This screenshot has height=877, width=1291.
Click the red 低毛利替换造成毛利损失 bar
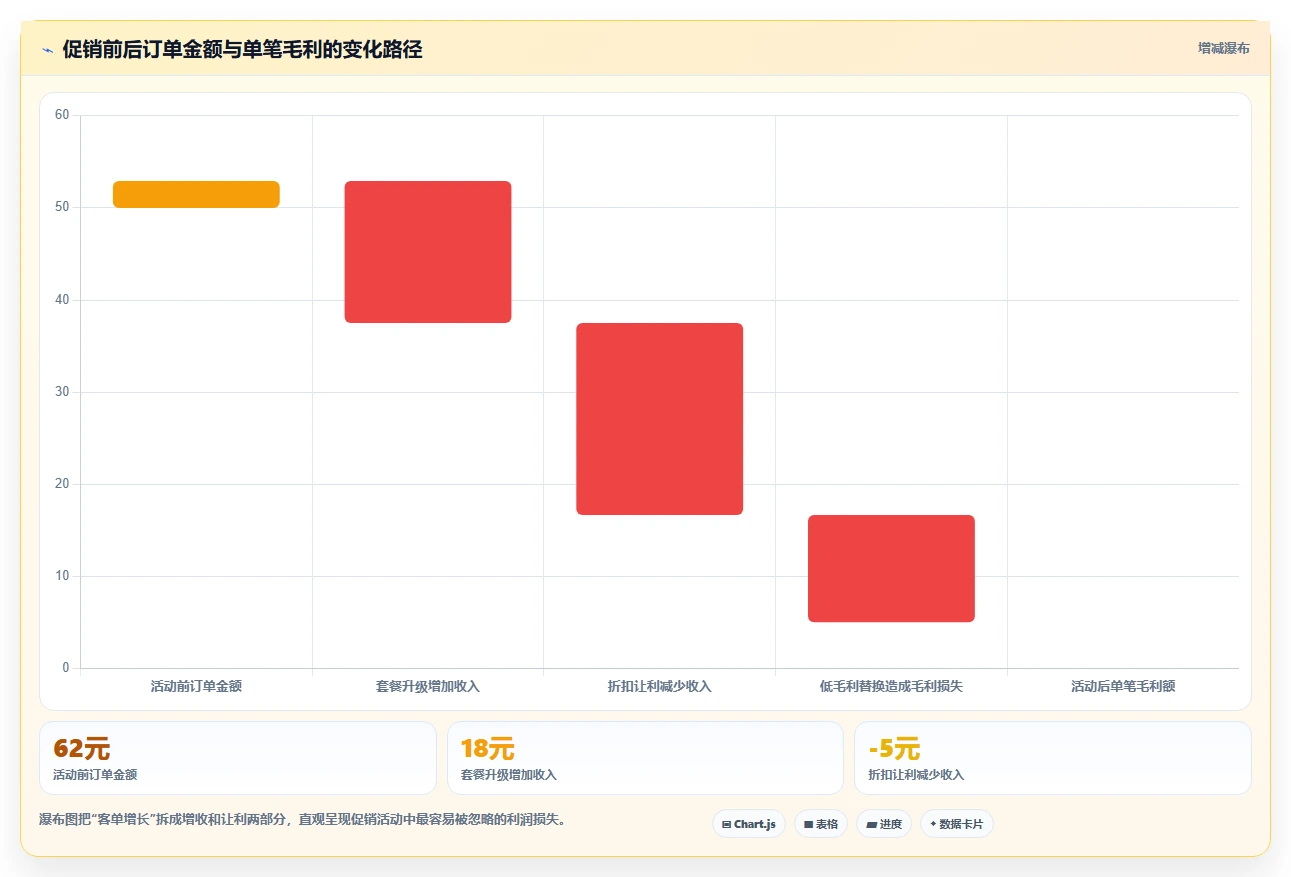891,568
